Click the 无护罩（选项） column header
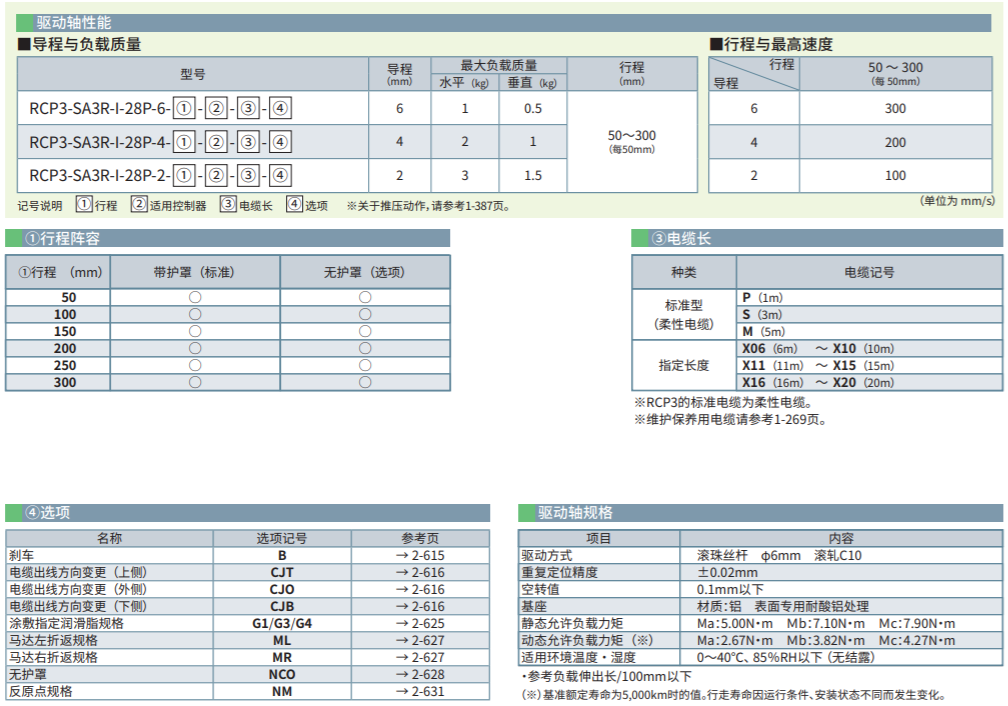The width and height of the screenshot is (1008, 706). pos(365,272)
